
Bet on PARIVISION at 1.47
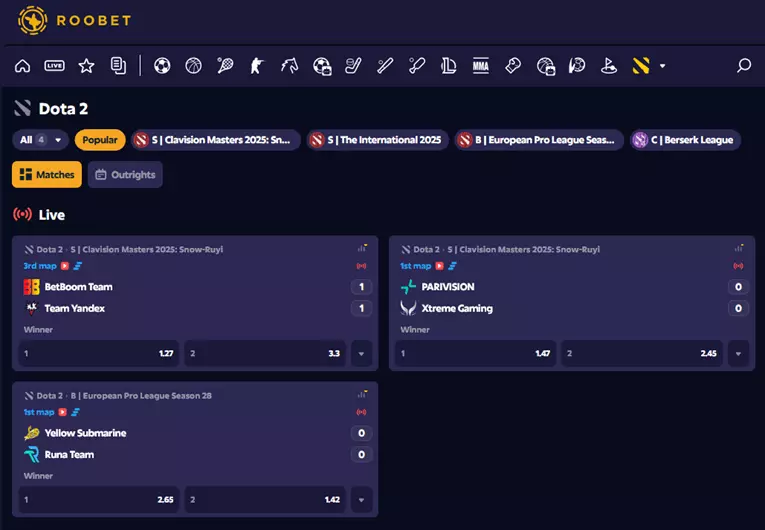point(476,353)
